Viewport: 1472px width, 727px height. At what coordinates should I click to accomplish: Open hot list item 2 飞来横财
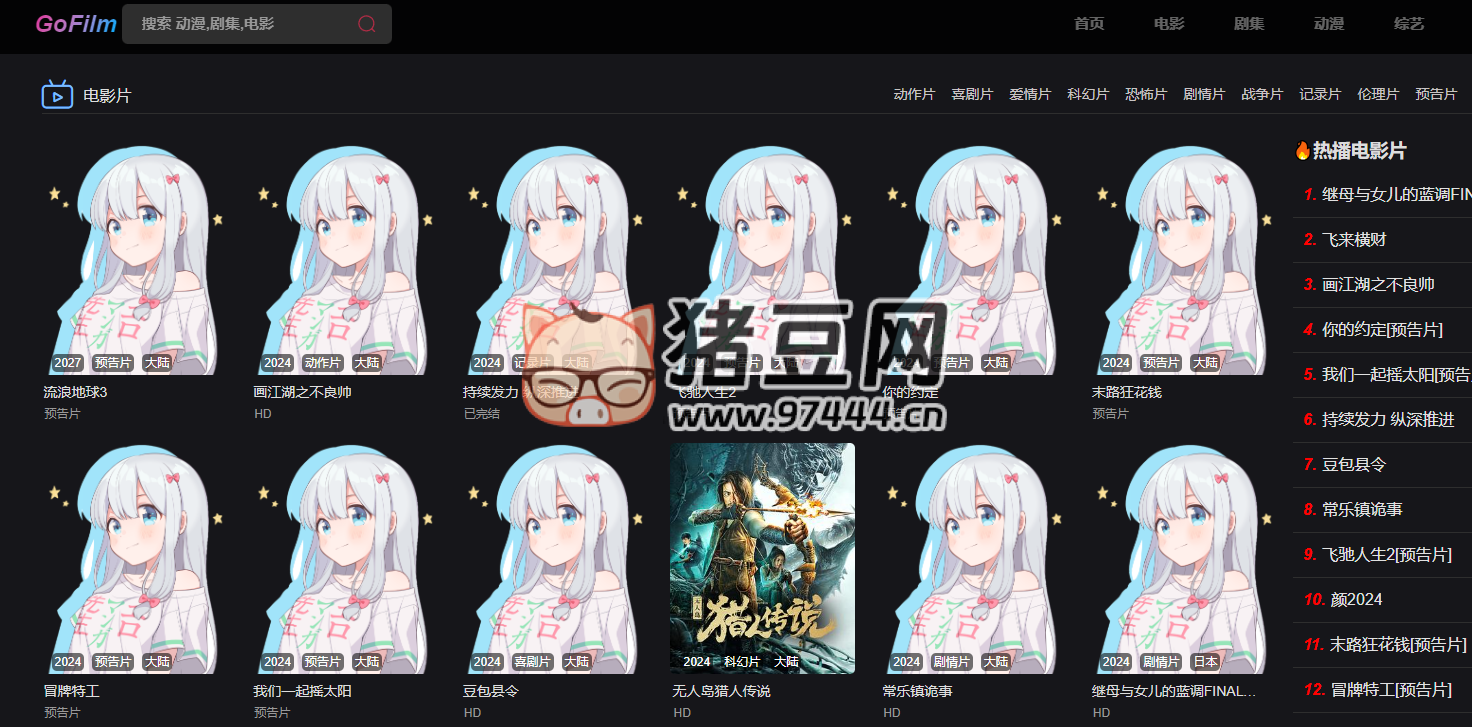pyautogui.click(x=1382, y=240)
